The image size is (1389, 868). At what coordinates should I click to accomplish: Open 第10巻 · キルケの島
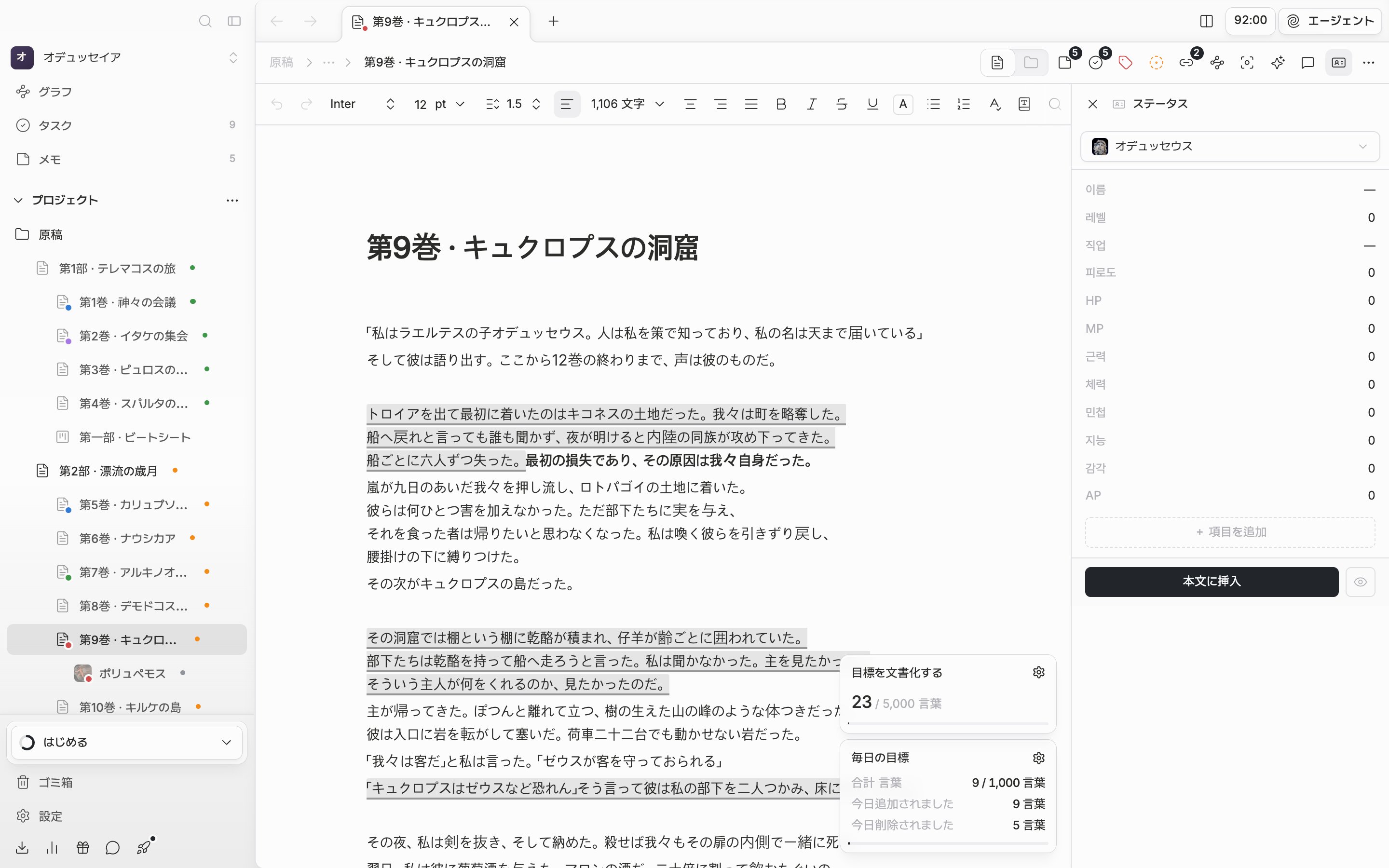(x=126, y=706)
